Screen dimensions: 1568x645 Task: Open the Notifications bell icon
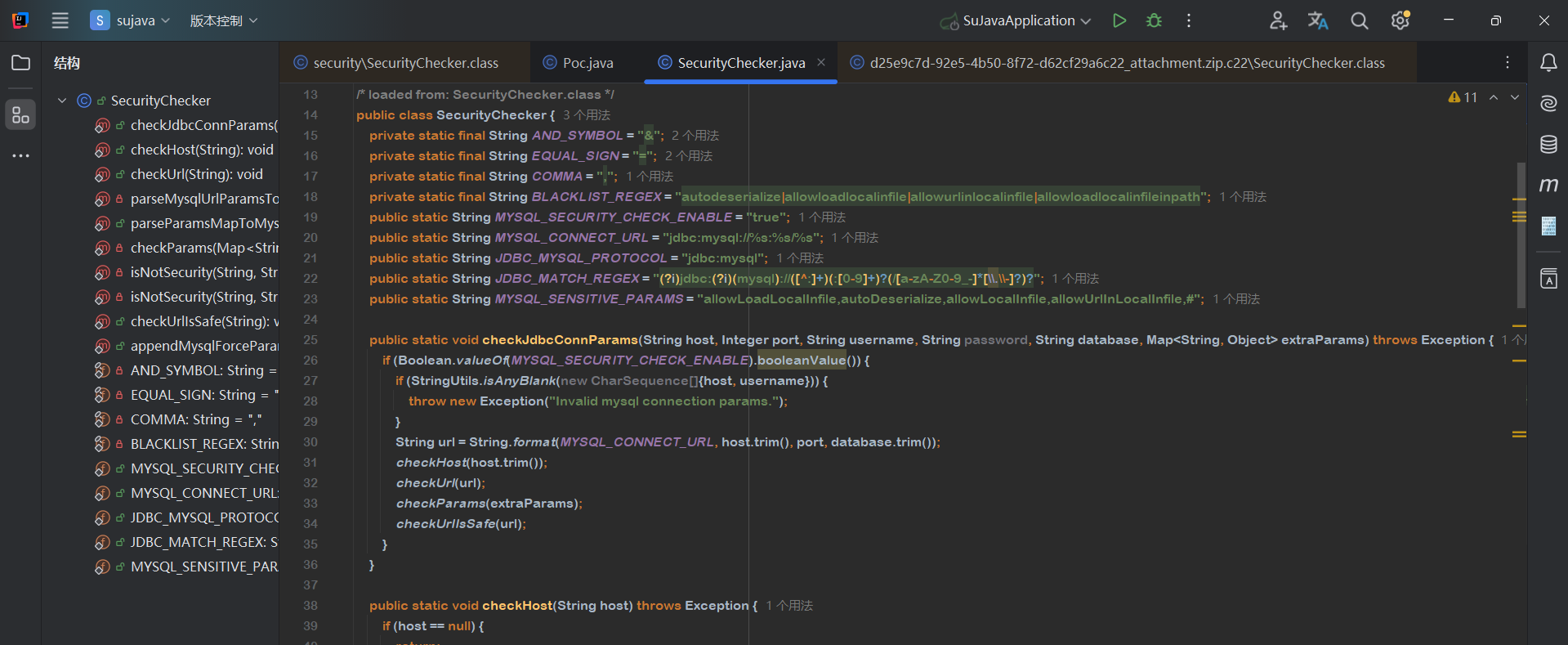coord(1548,63)
